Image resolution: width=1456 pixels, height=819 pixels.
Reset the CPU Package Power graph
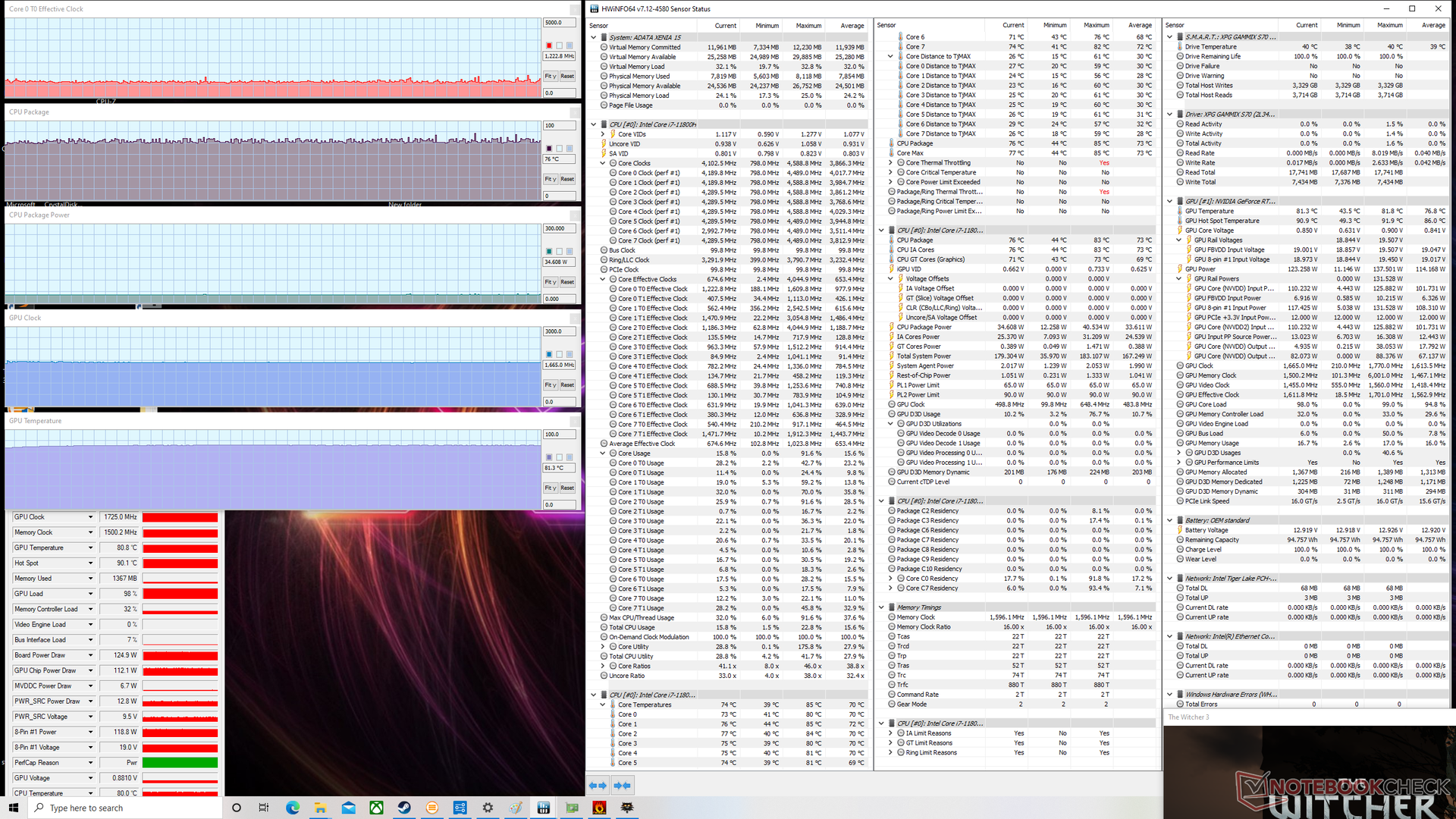[x=567, y=282]
